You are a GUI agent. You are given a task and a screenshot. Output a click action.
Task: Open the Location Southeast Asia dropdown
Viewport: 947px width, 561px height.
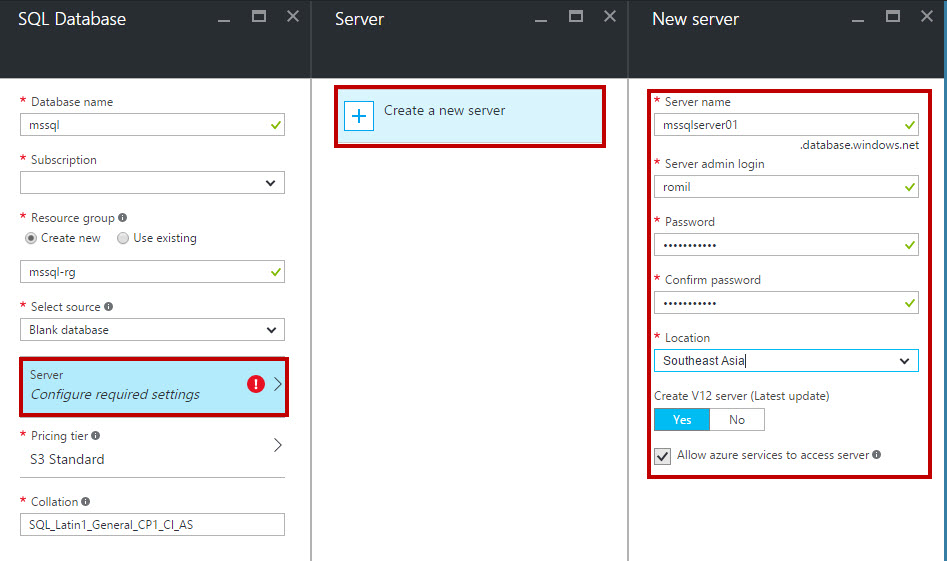pos(786,361)
